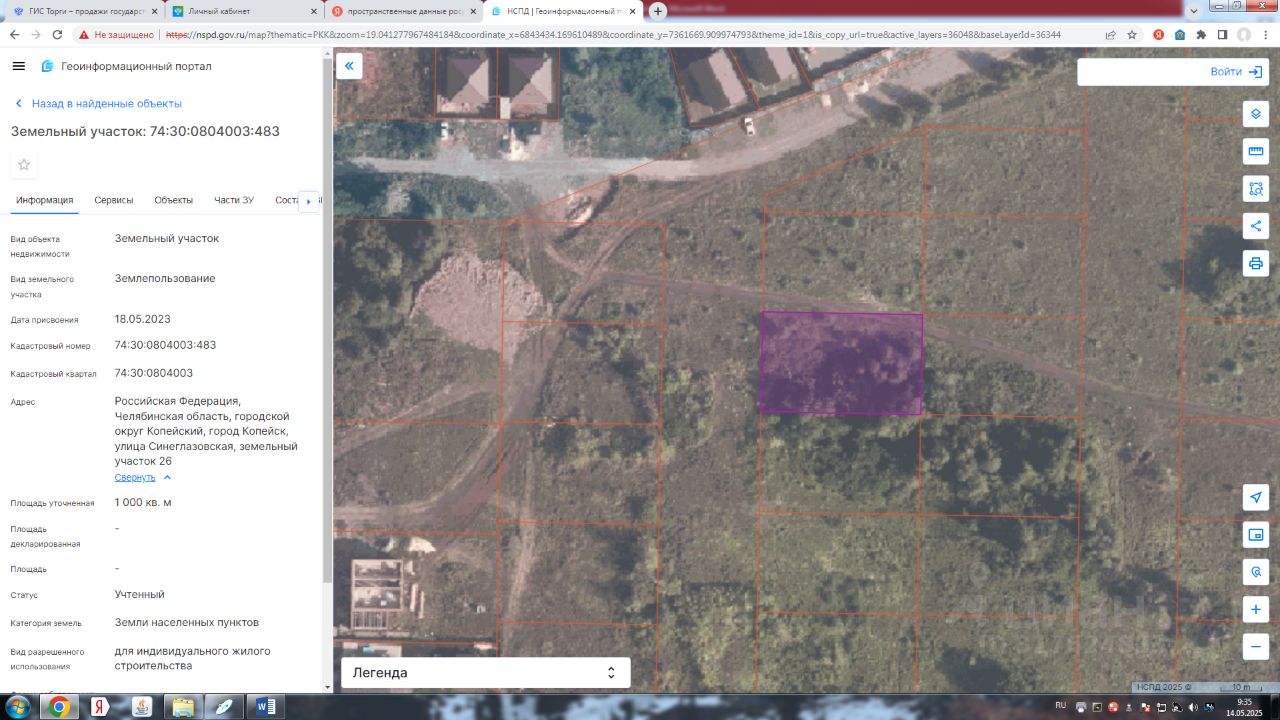Viewport: 1280px width, 720px height.
Task: Select the Информация tab
Action: 45,200
